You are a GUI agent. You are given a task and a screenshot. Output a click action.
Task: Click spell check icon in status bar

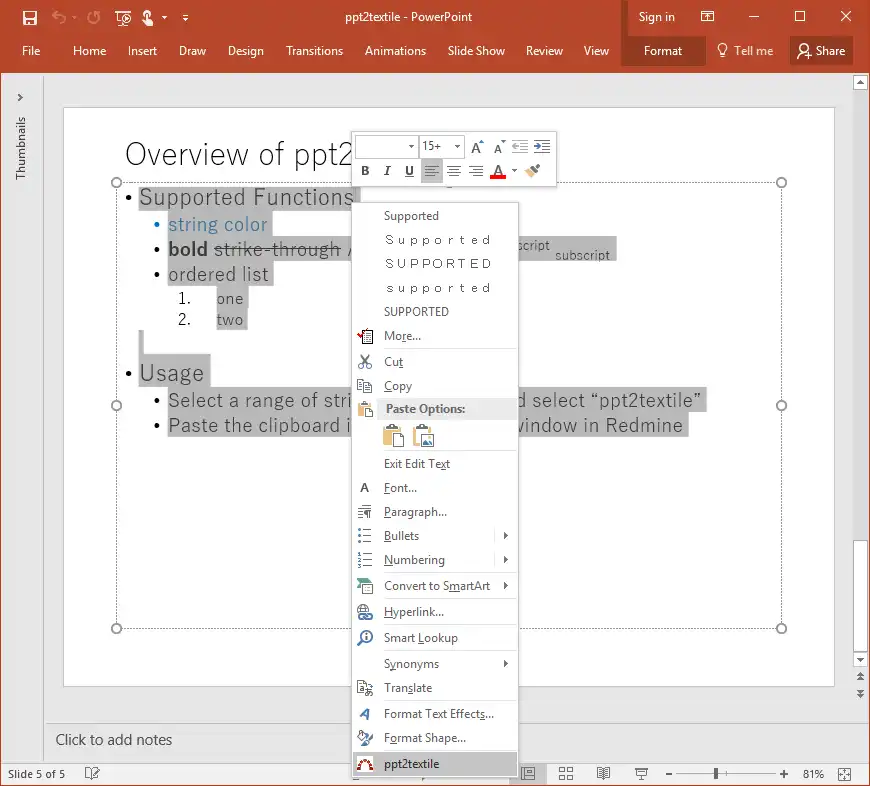point(92,773)
